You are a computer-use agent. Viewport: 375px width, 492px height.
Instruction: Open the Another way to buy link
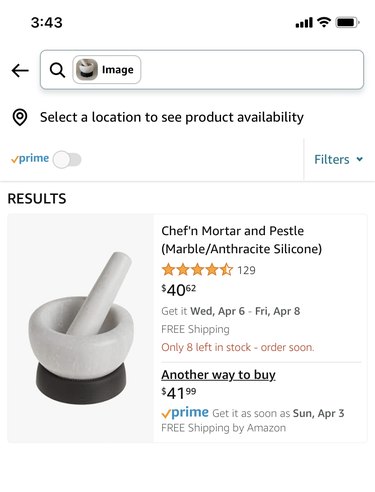[218, 375]
